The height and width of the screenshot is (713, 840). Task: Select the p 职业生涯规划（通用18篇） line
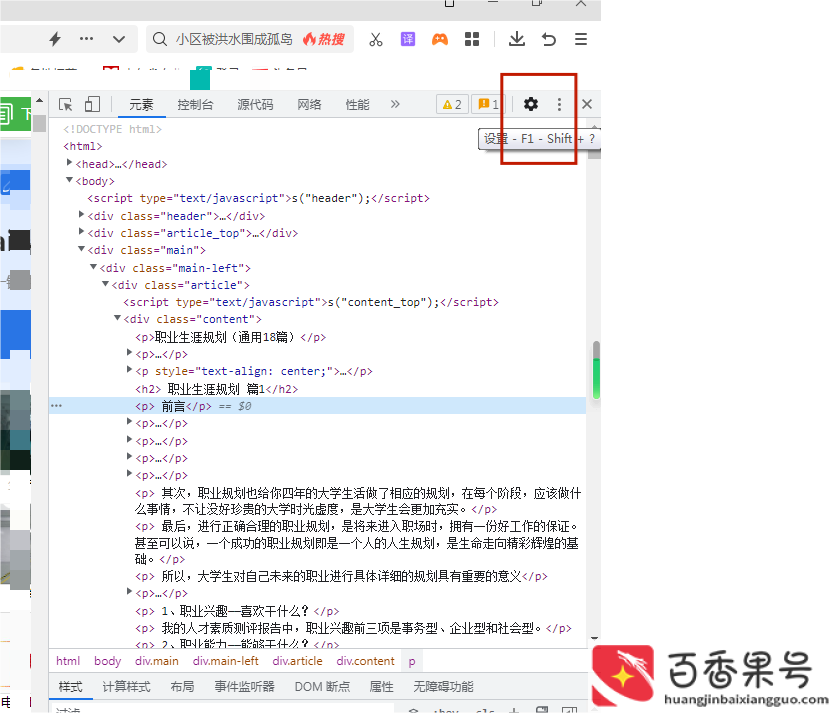coord(230,337)
